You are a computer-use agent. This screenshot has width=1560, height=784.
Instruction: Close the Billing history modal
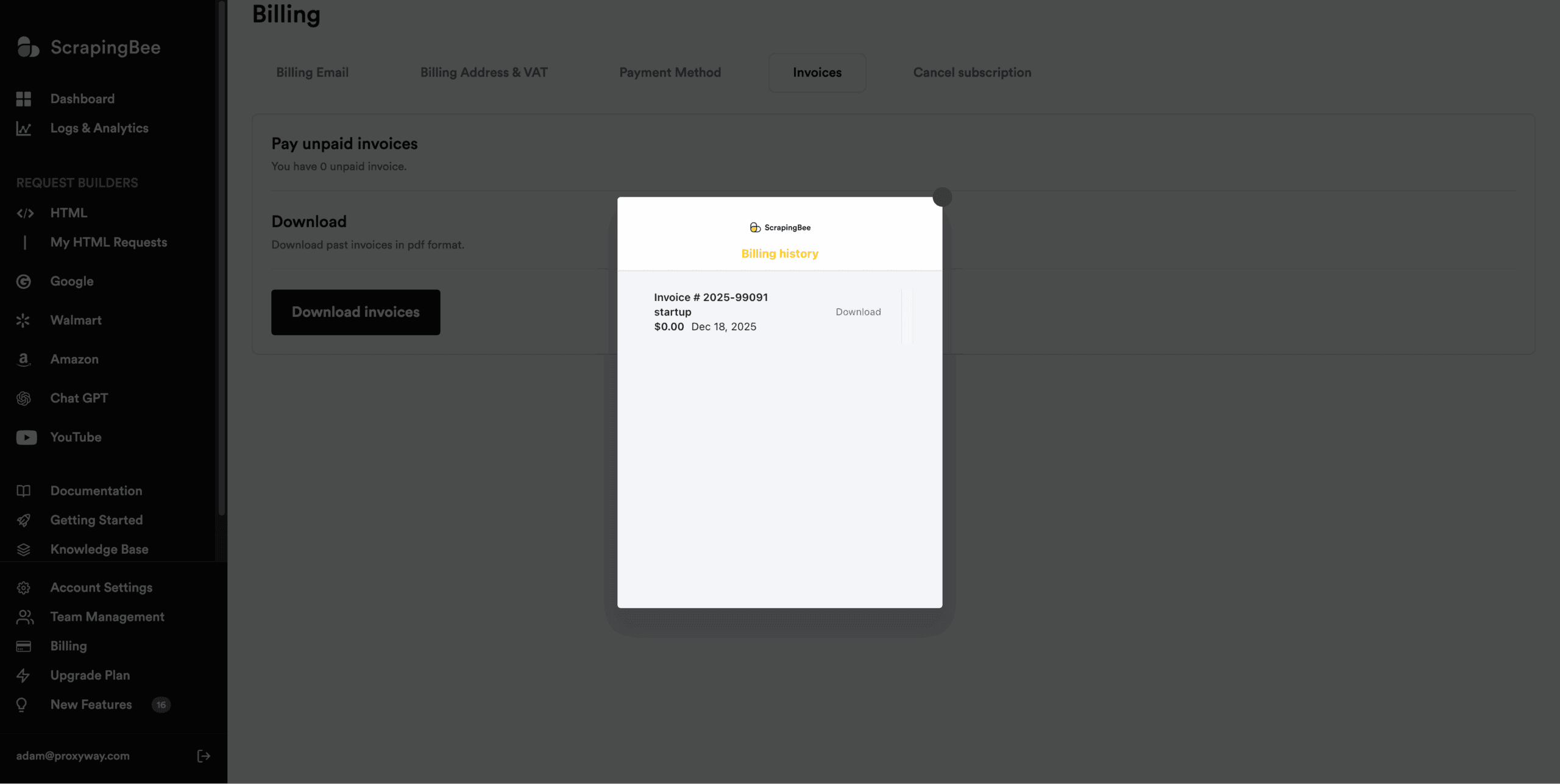click(x=942, y=197)
